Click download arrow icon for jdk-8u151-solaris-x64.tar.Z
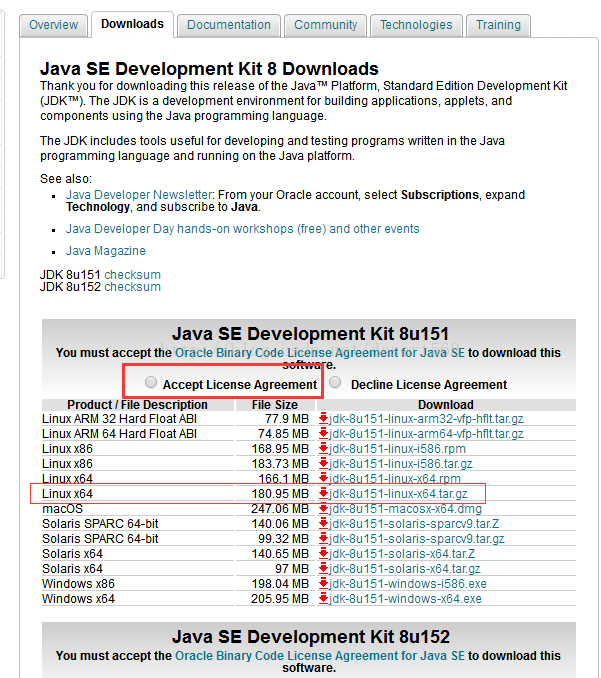Image resolution: width=601 pixels, height=678 pixels. 323,553
